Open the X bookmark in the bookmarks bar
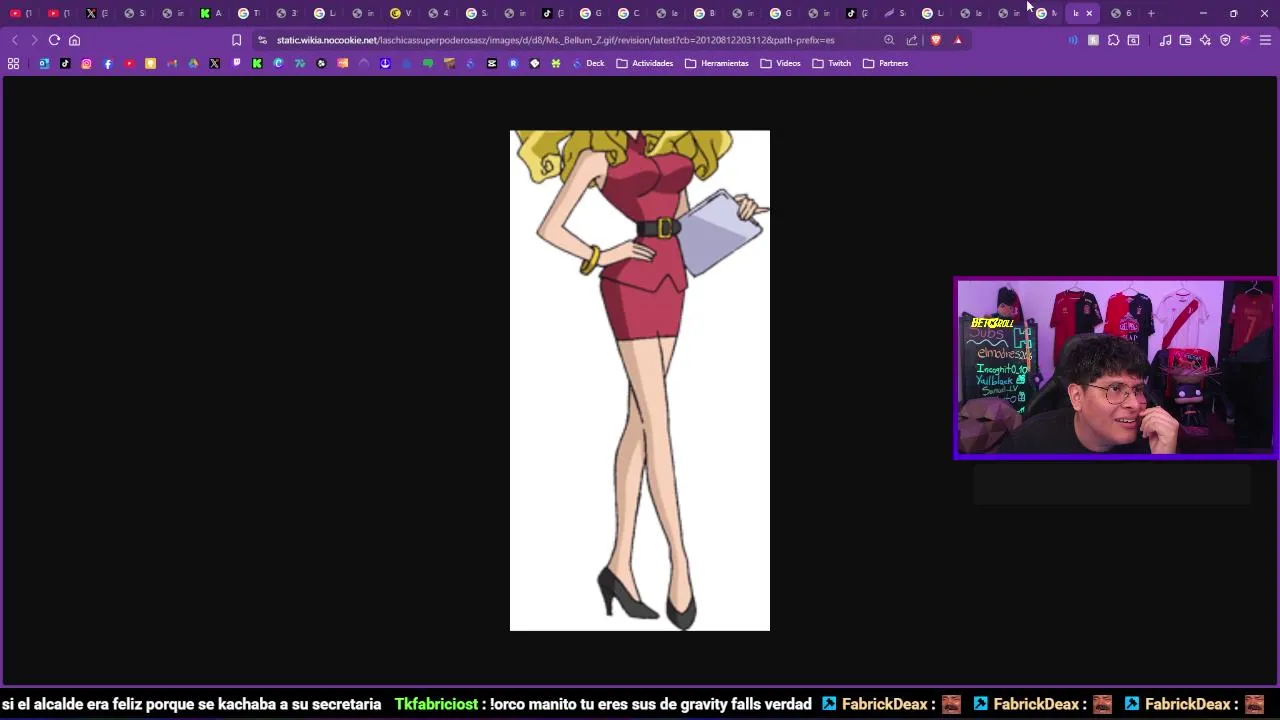Image resolution: width=1280 pixels, height=720 pixels. [214, 63]
